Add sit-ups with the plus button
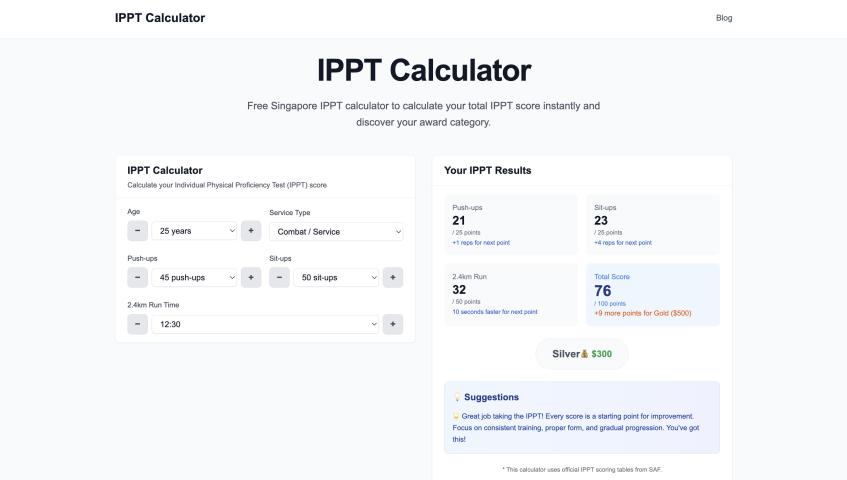 pos(393,277)
